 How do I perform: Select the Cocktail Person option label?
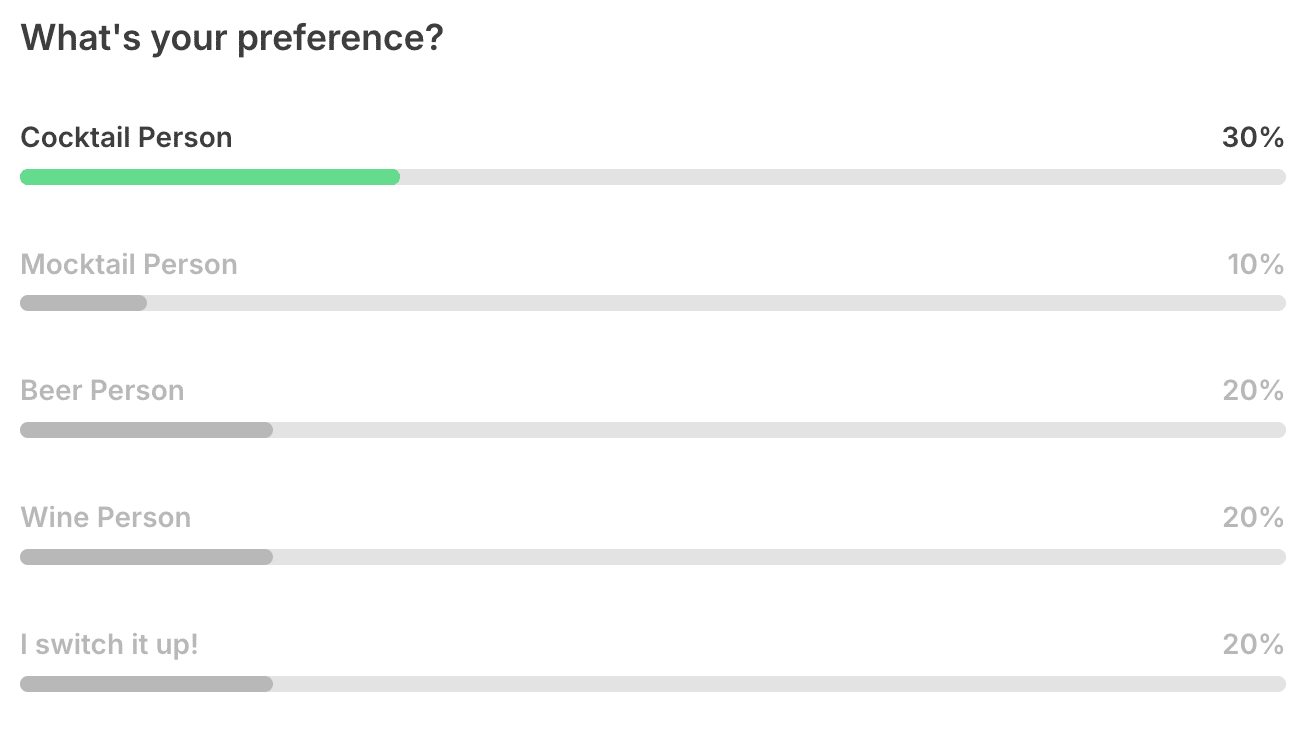[x=126, y=138]
